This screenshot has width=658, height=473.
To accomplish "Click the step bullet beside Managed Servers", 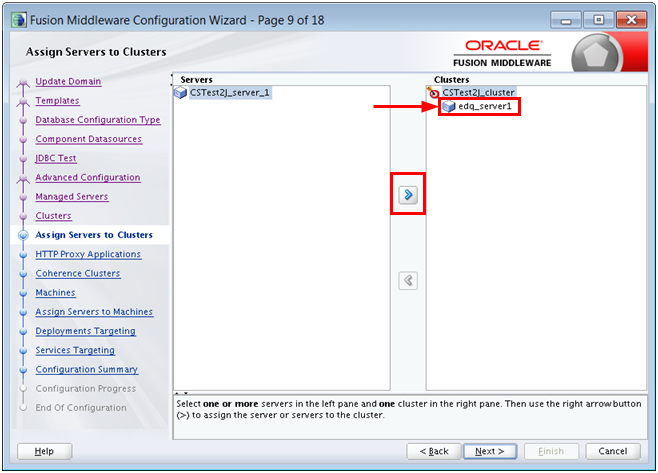I will point(23,197).
